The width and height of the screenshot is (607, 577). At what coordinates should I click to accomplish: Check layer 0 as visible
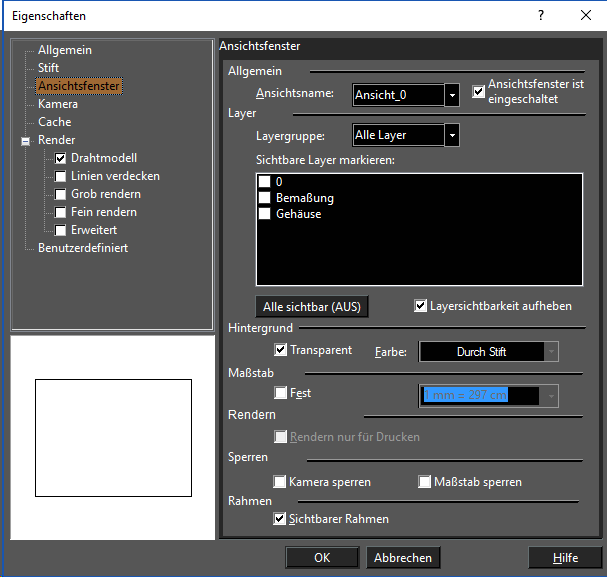tap(264, 181)
